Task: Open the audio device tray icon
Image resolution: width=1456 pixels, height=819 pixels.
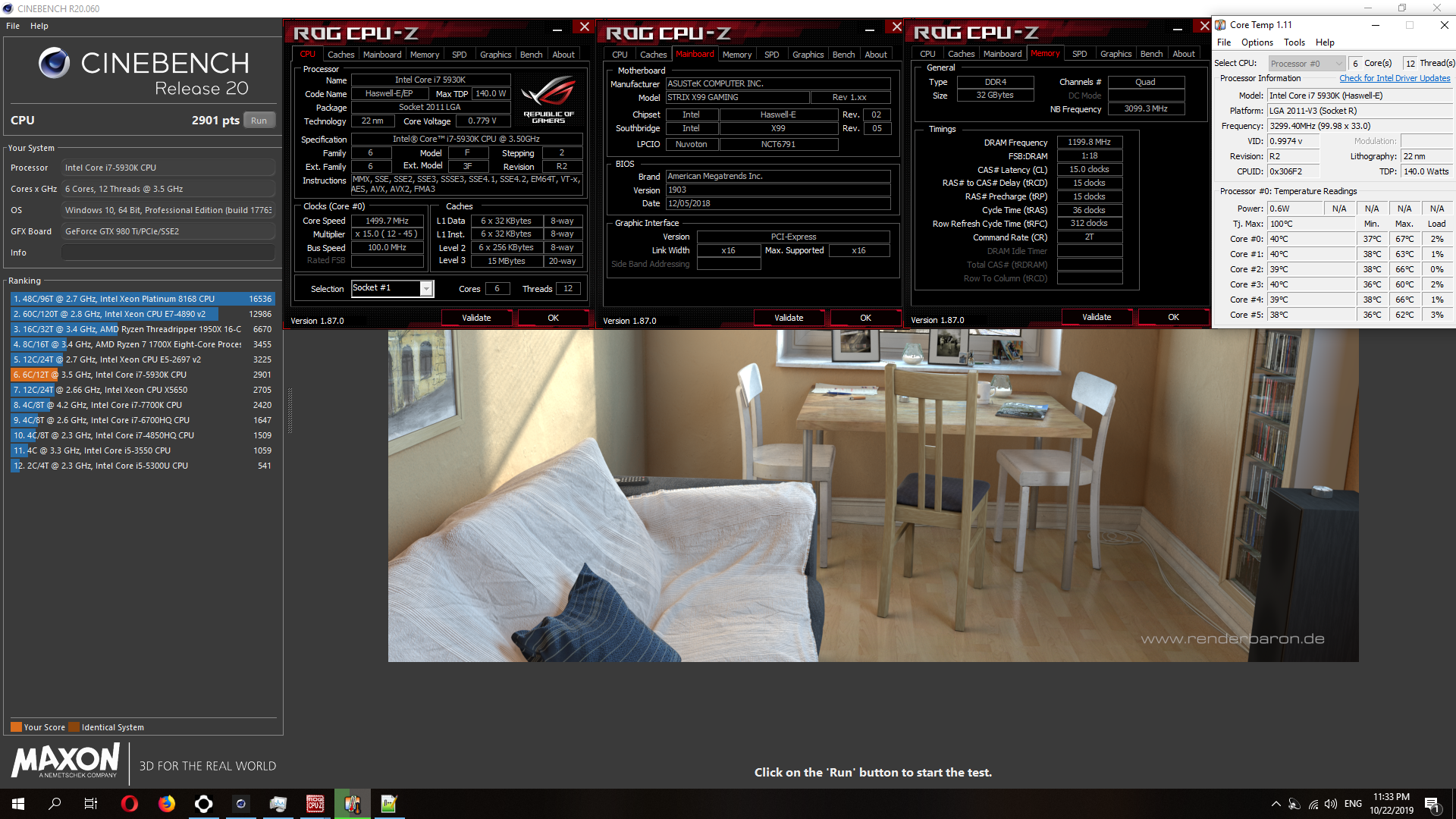Action: pos(1294,804)
